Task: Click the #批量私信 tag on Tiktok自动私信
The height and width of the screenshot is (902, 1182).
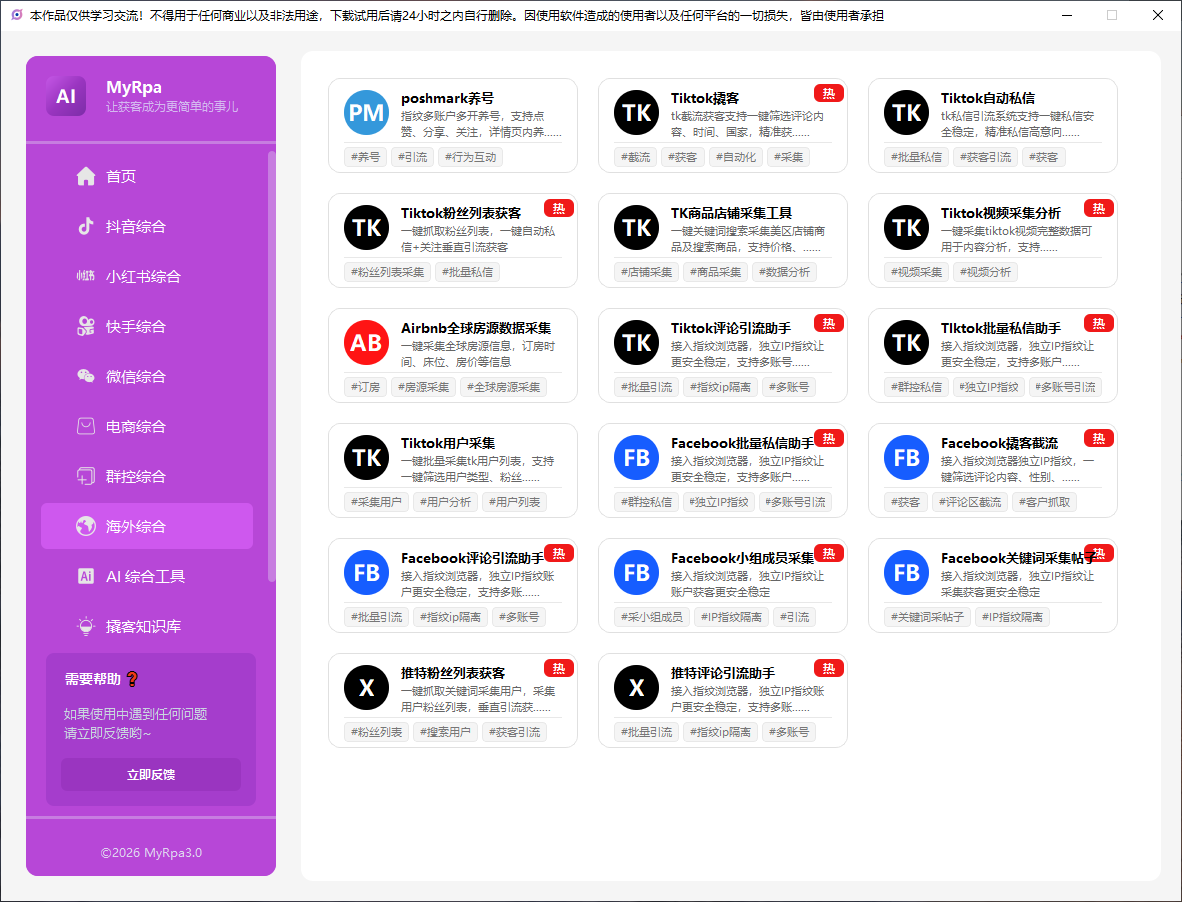Action: (x=916, y=157)
